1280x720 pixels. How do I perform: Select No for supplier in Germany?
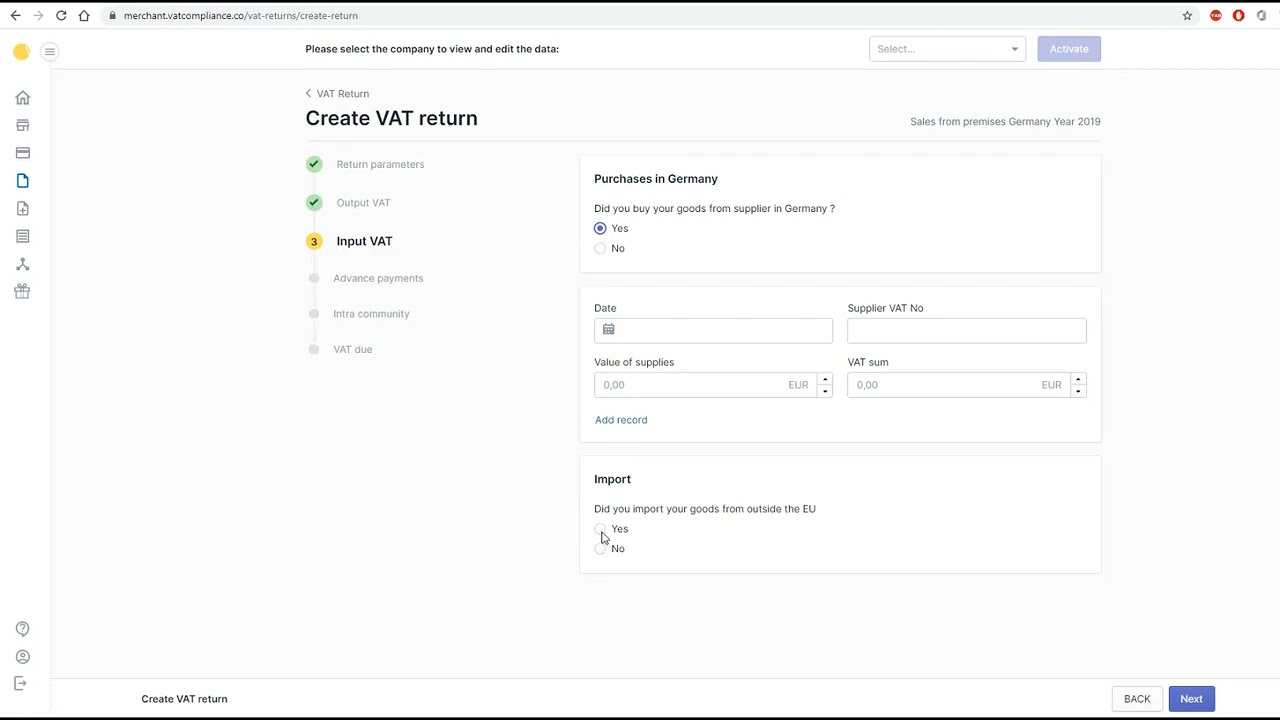tap(600, 248)
